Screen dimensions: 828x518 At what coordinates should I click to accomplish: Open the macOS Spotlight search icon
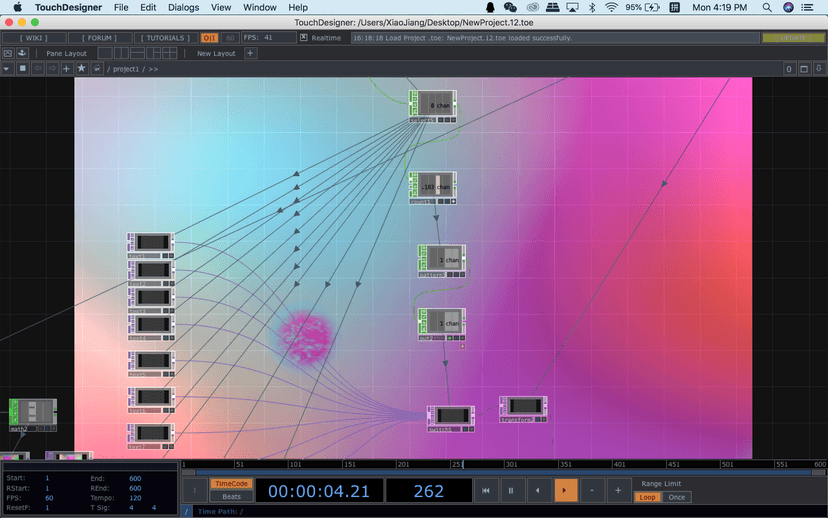point(767,7)
